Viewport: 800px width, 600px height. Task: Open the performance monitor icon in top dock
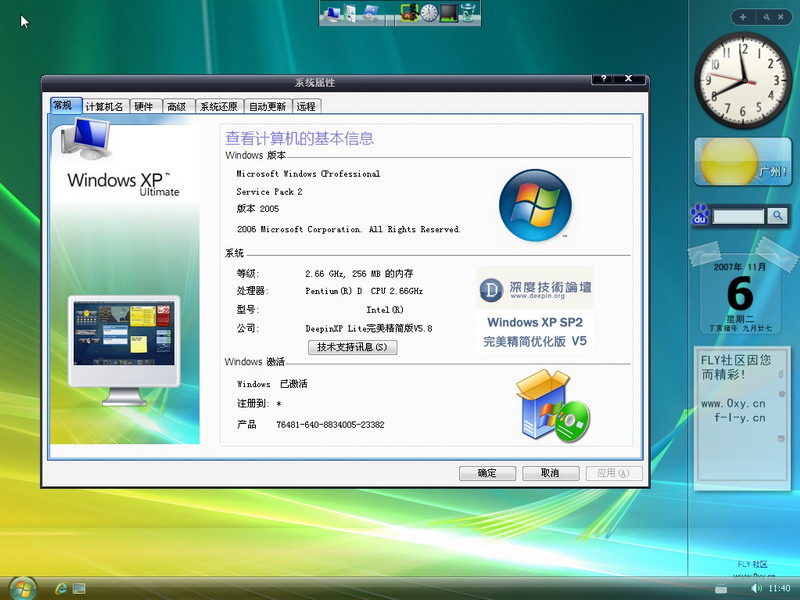pyautogui.click(x=449, y=13)
